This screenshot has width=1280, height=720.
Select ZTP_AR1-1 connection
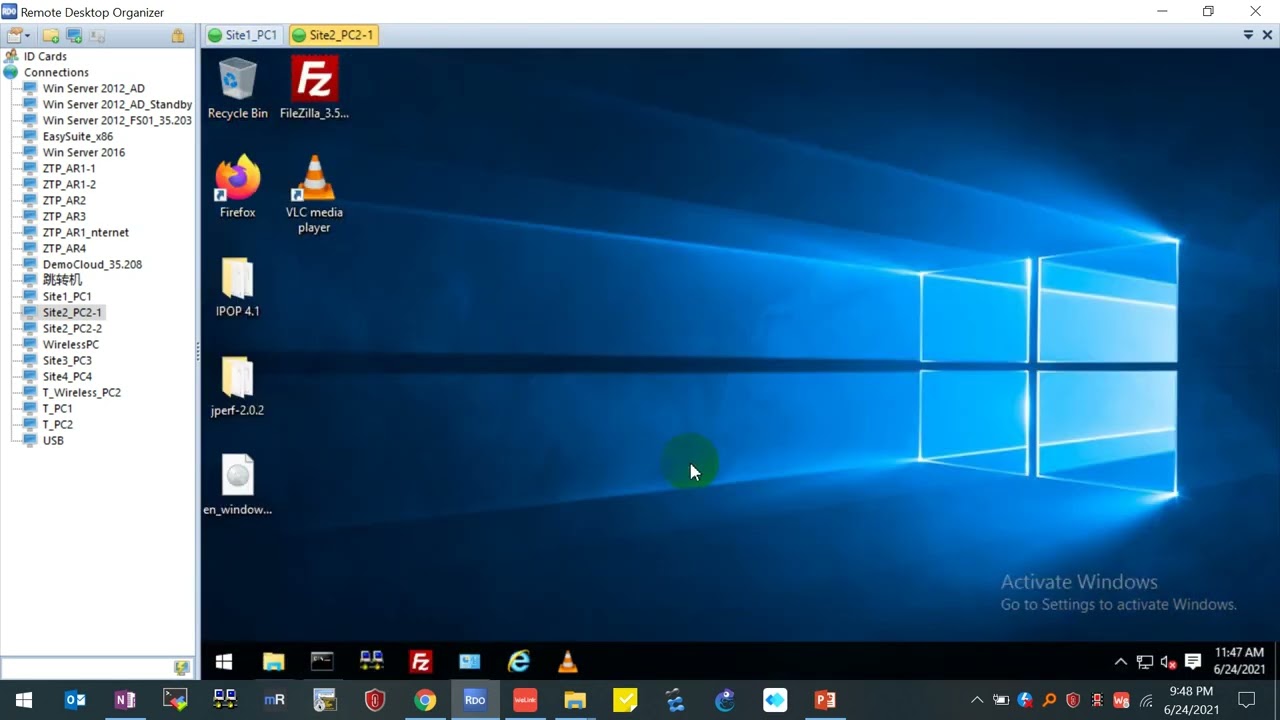tap(69, 169)
